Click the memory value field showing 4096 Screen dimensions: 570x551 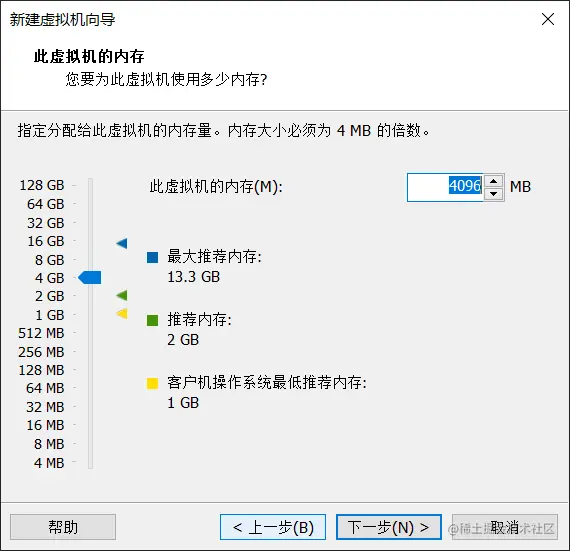445,187
